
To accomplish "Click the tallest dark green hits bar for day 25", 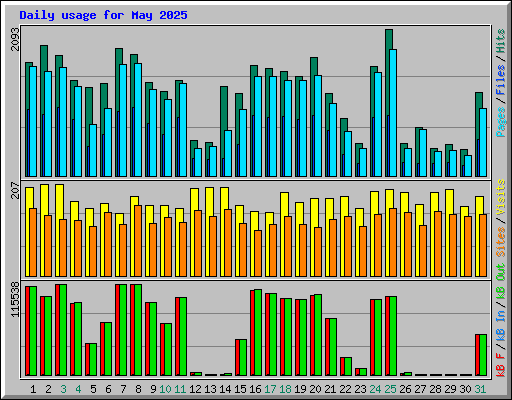I will [389, 39].
